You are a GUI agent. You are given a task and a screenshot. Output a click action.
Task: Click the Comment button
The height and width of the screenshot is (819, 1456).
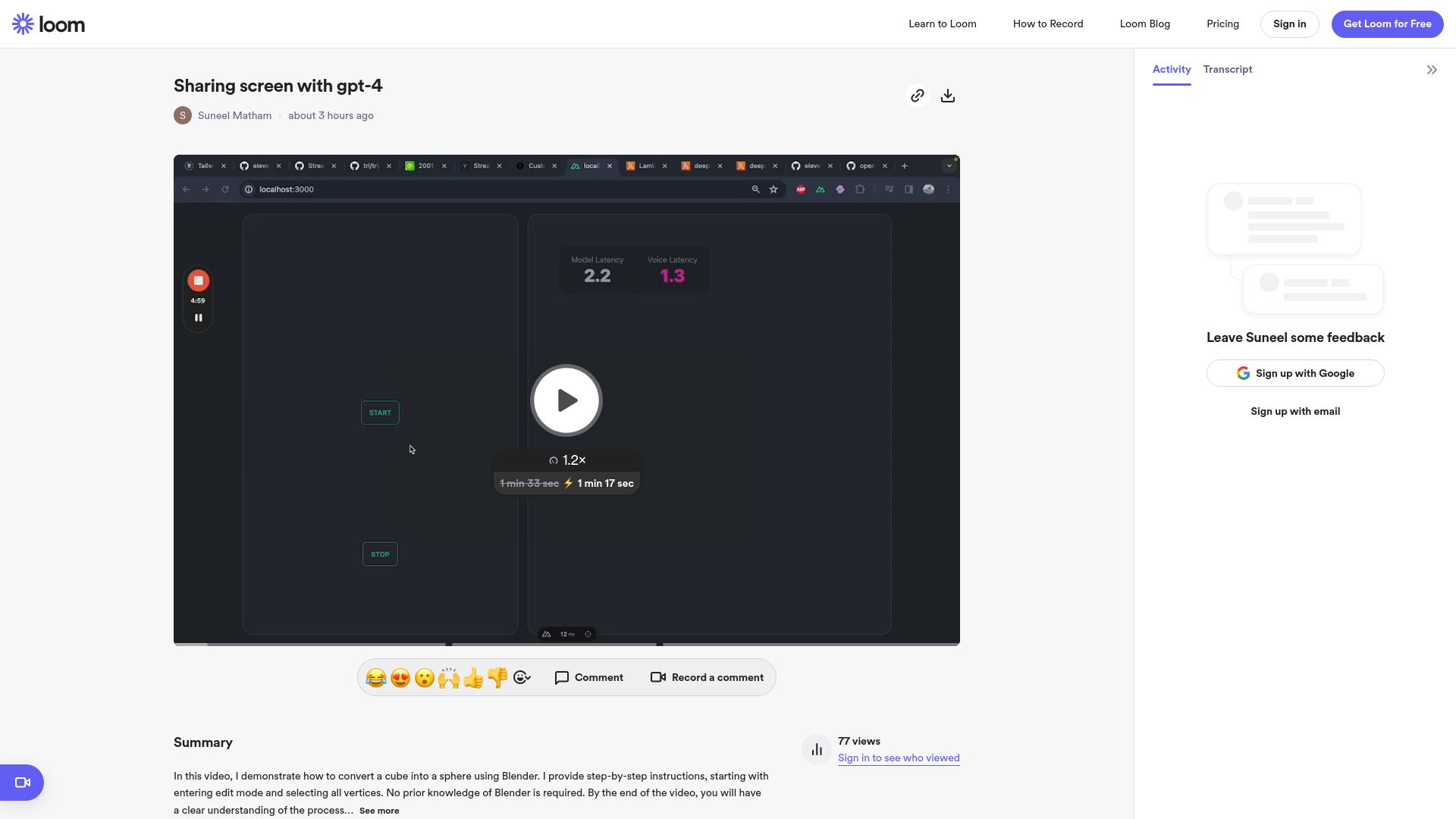[x=589, y=678]
